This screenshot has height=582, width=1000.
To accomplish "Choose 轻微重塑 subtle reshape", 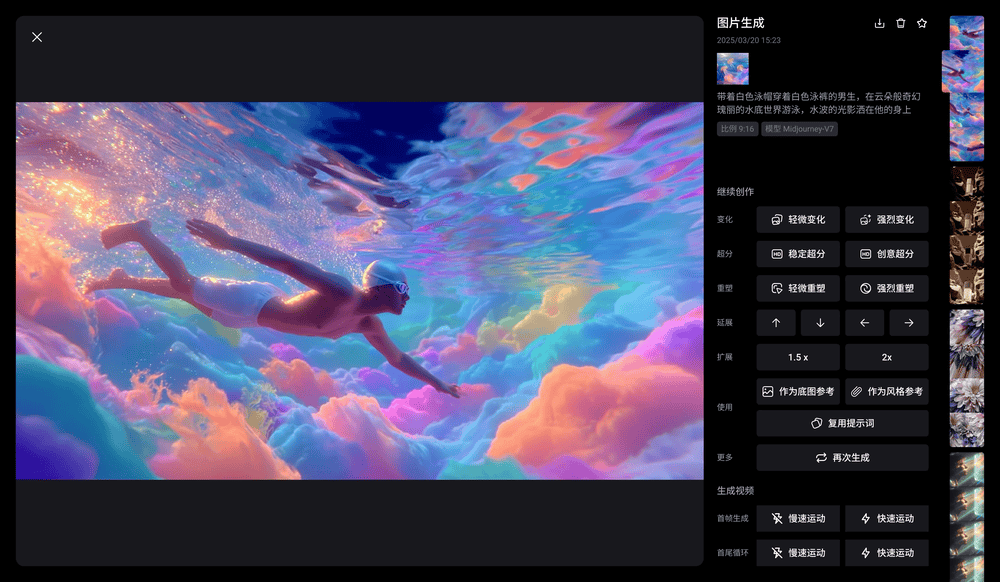I will (798, 288).
